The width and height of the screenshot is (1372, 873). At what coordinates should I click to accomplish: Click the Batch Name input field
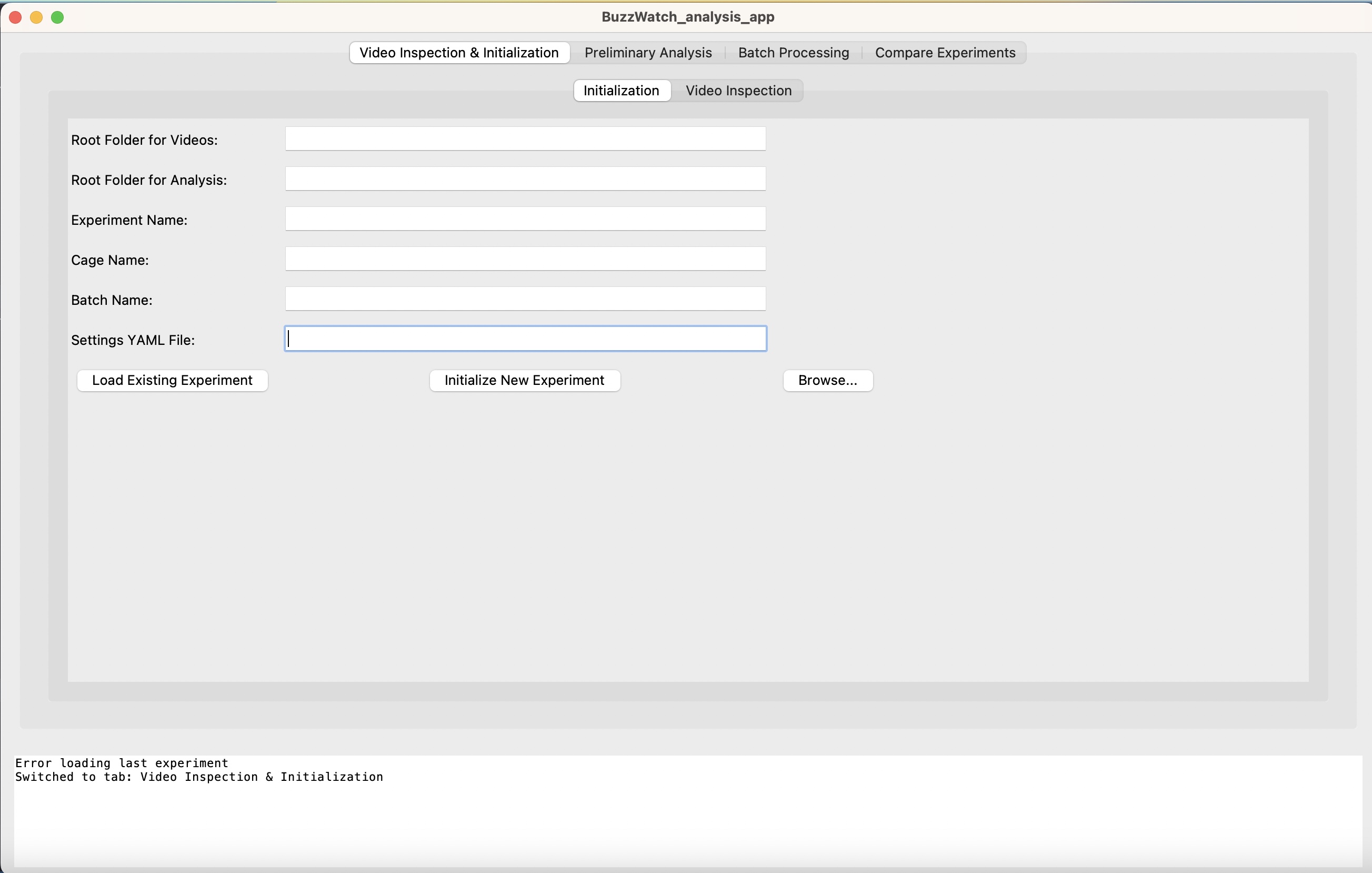[x=525, y=299]
